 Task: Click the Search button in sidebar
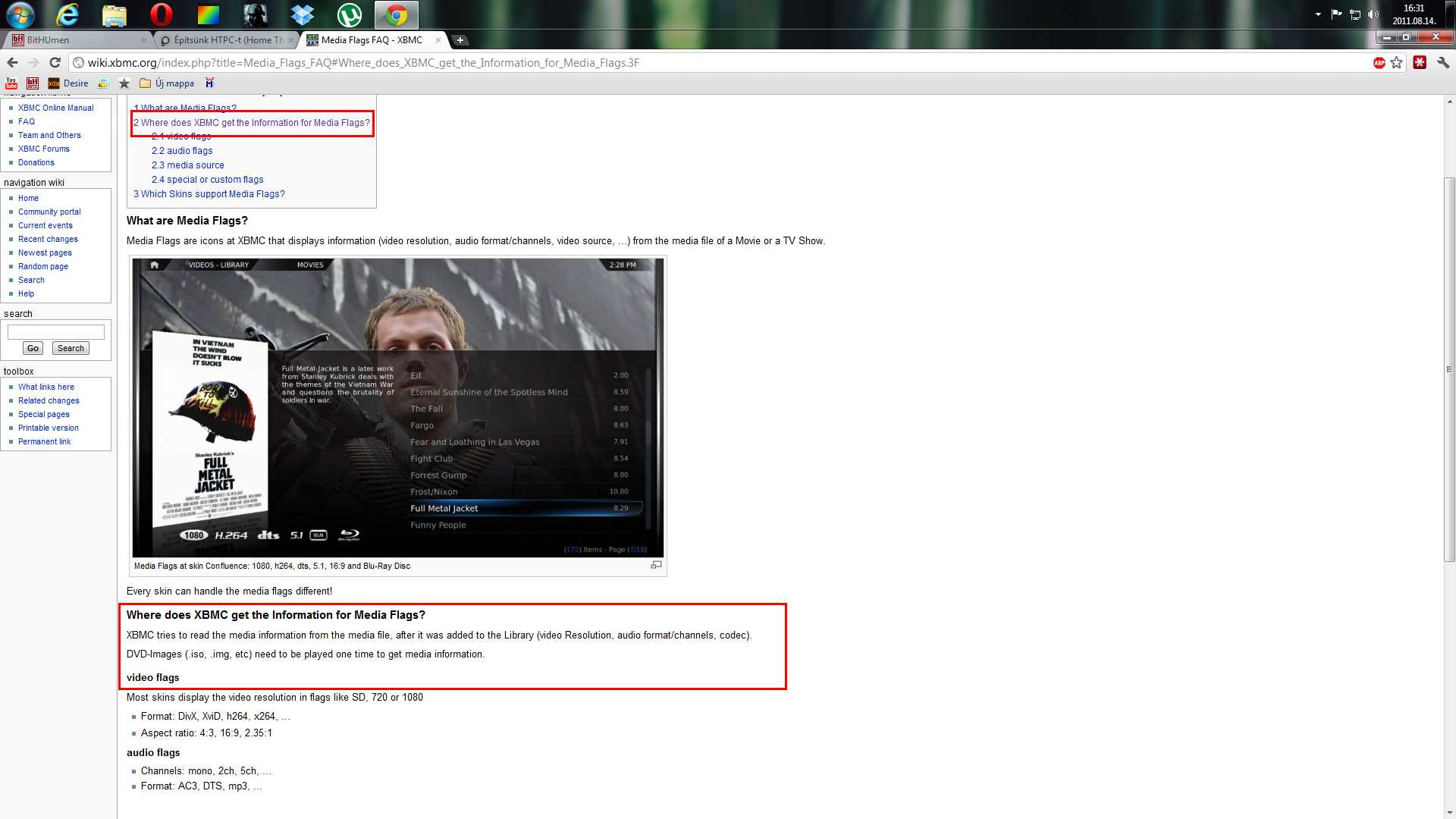[x=71, y=348]
